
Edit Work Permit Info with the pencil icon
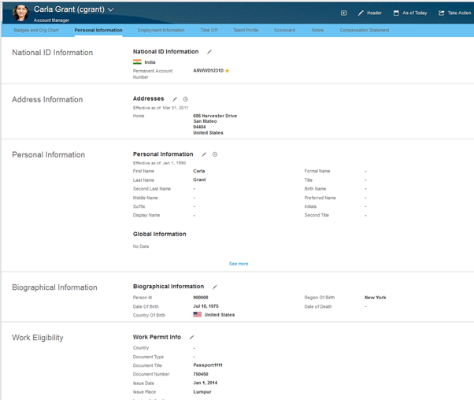click(192, 337)
